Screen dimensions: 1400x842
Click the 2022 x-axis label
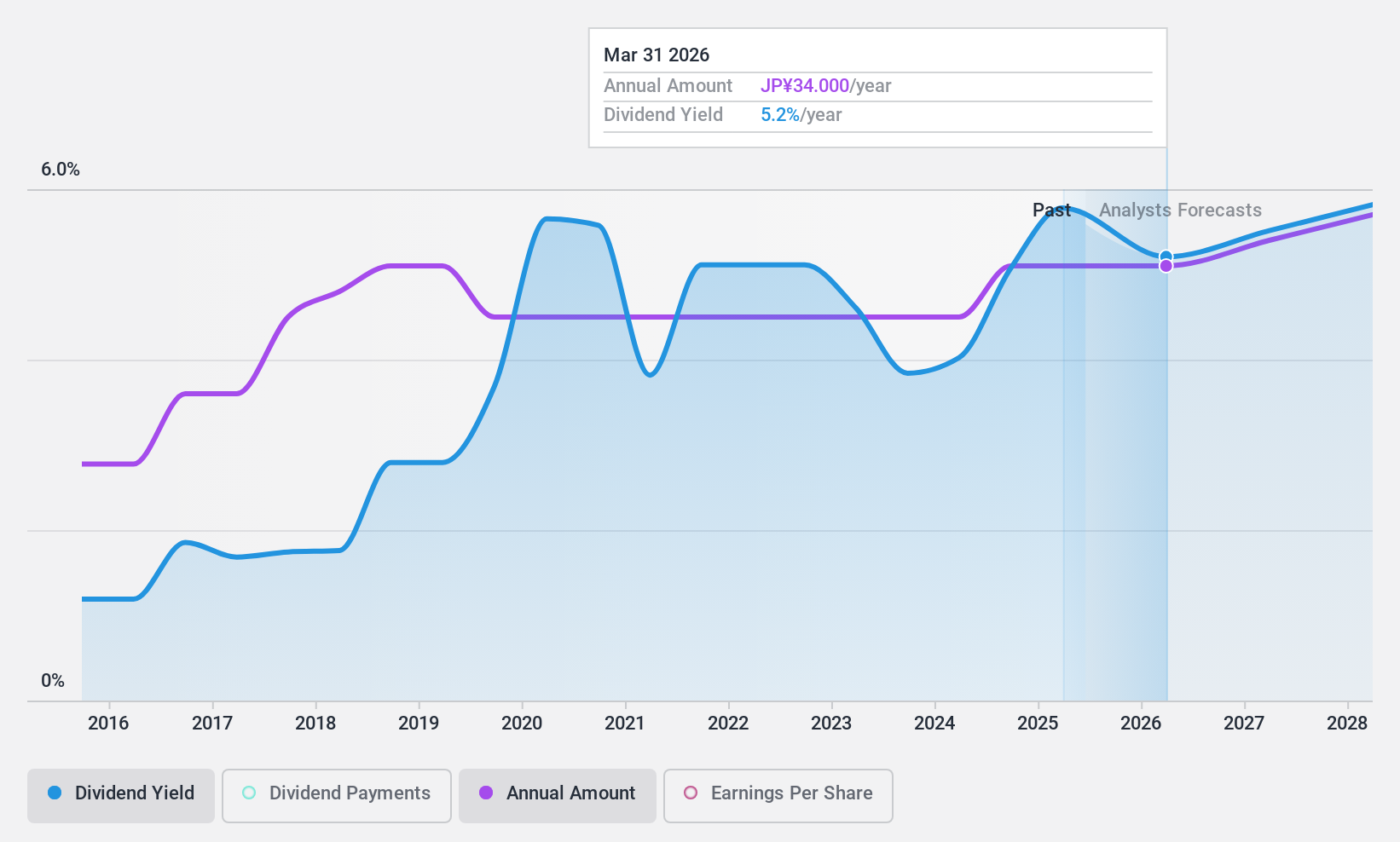tap(728, 724)
